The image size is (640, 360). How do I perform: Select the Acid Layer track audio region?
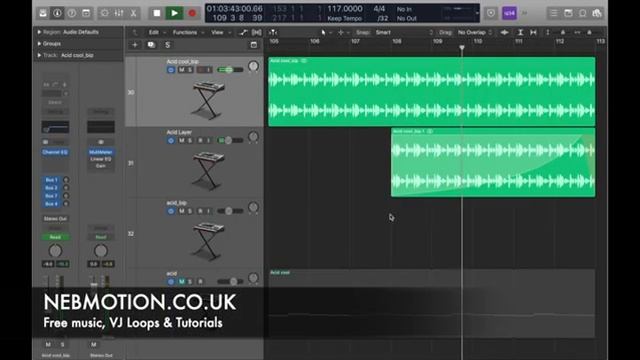point(493,162)
